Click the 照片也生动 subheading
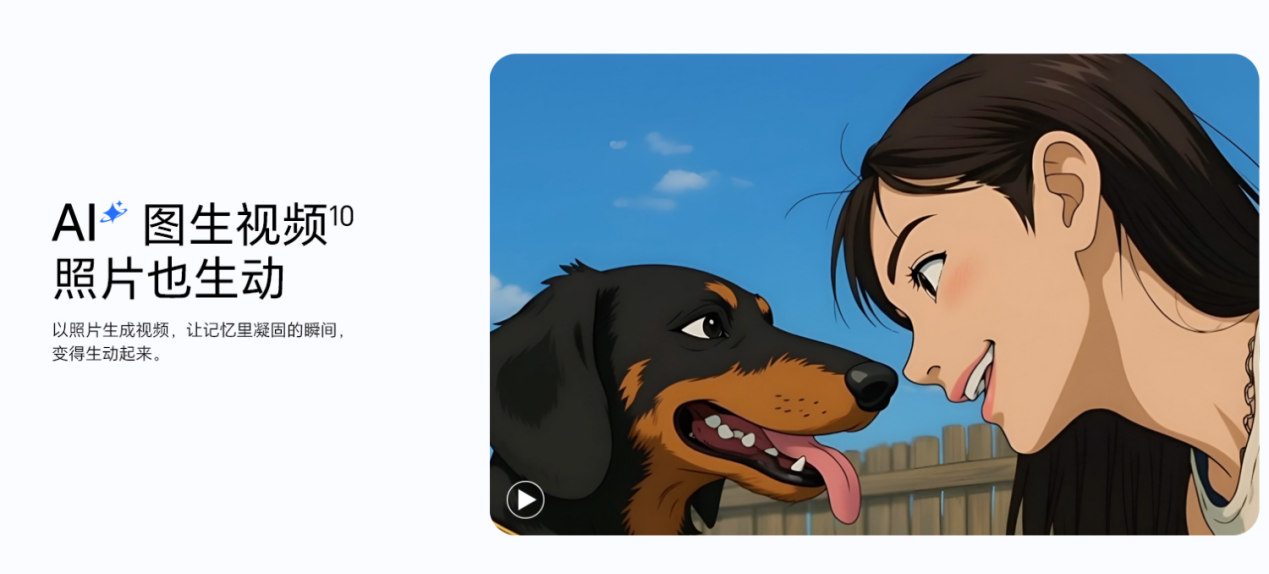The width and height of the screenshot is (1269, 574). coord(168,280)
